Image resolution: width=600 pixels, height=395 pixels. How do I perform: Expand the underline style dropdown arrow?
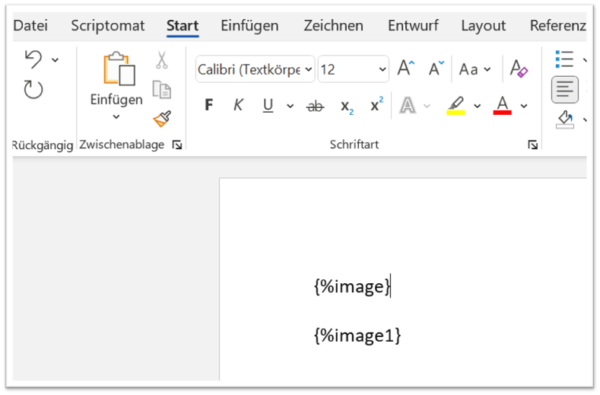(x=290, y=106)
